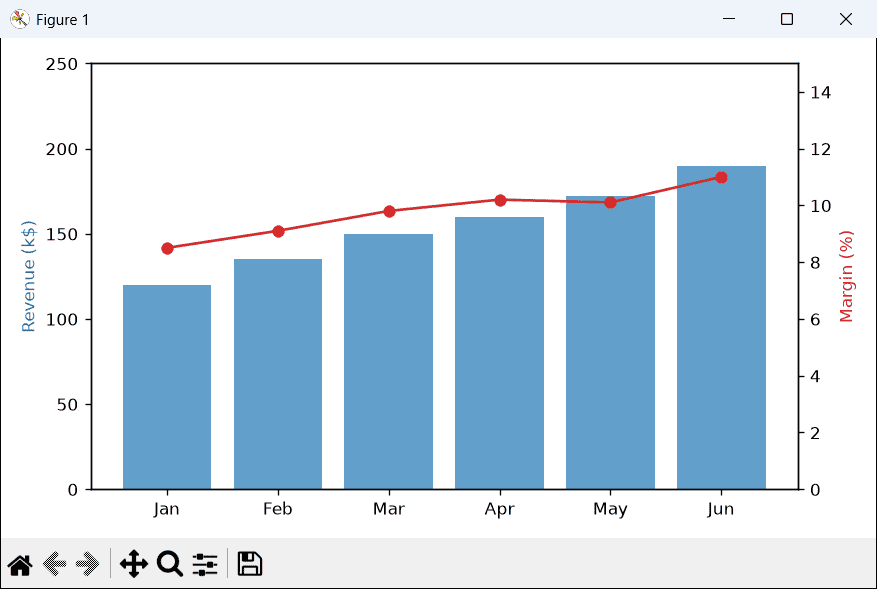The width and height of the screenshot is (877, 589).
Task: Close the Figure 1 window
Action: pos(846,19)
